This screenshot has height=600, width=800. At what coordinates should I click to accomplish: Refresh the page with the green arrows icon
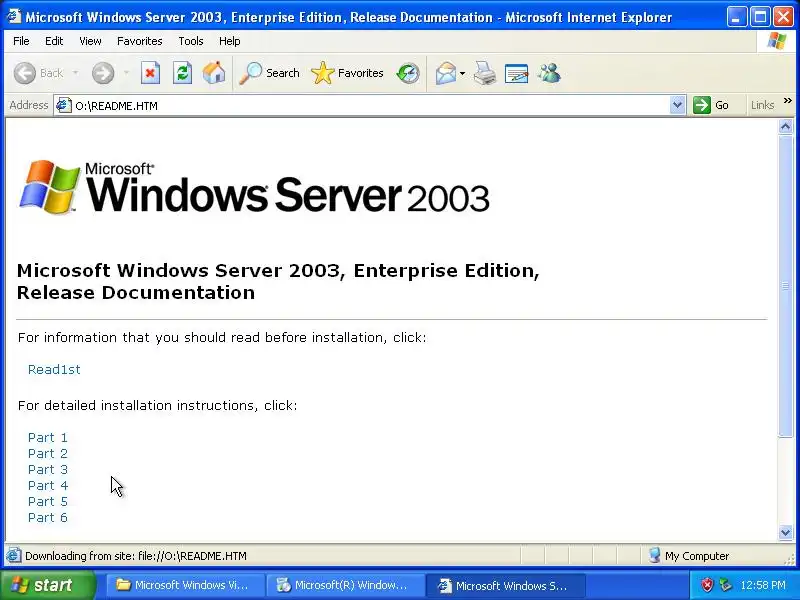pyautogui.click(x=182, y=73)
